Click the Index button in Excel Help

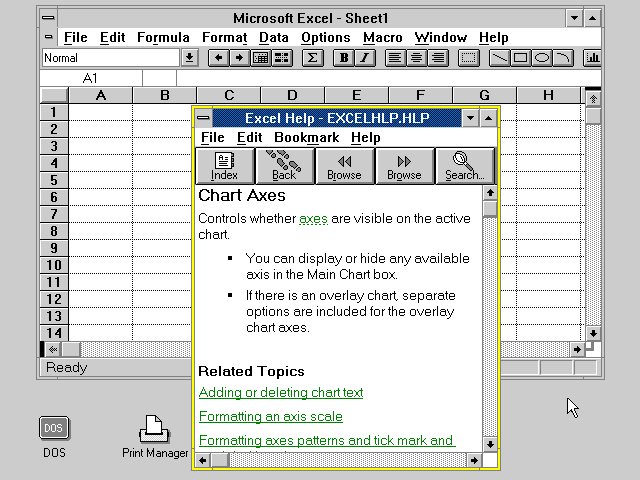click(224, 166)
